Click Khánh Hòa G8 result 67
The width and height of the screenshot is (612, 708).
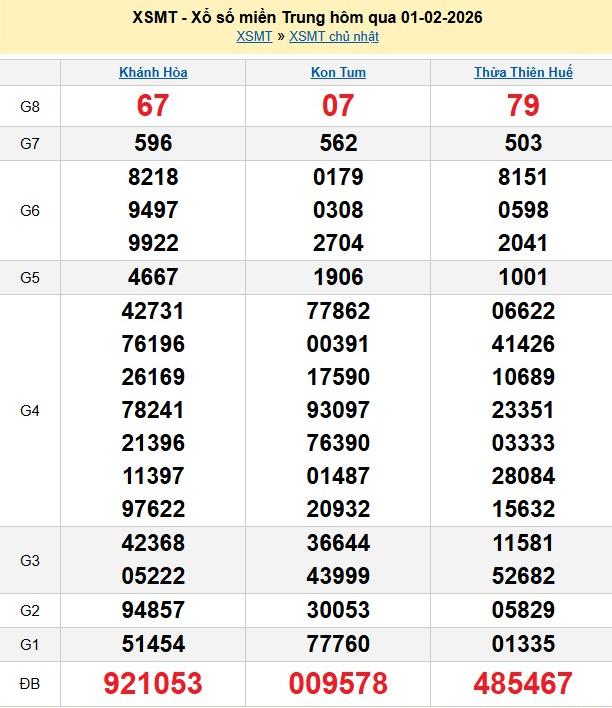153,106
